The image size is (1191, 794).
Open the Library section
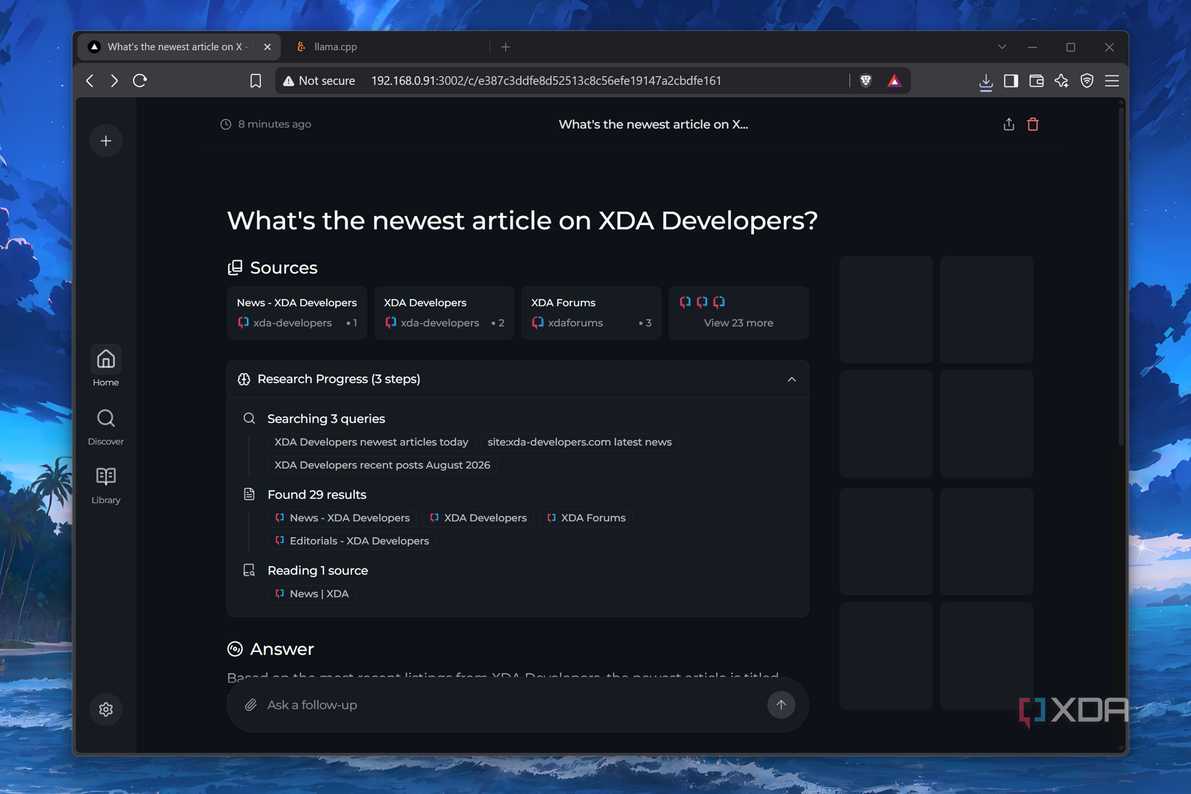click(106, 485)
